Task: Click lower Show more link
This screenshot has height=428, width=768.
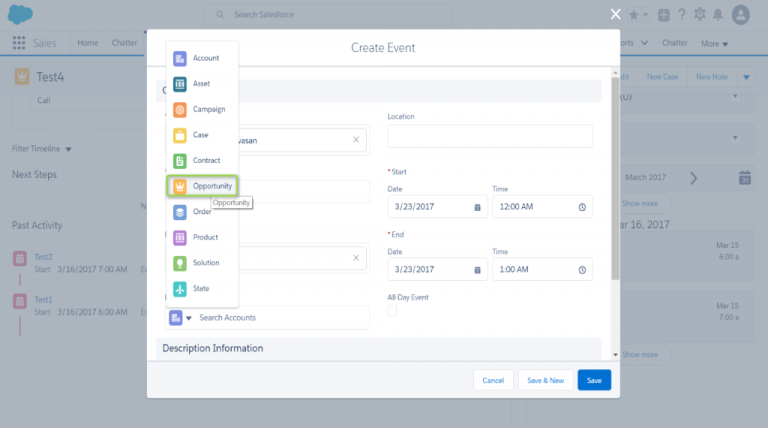Action: (x=640, y=355)
